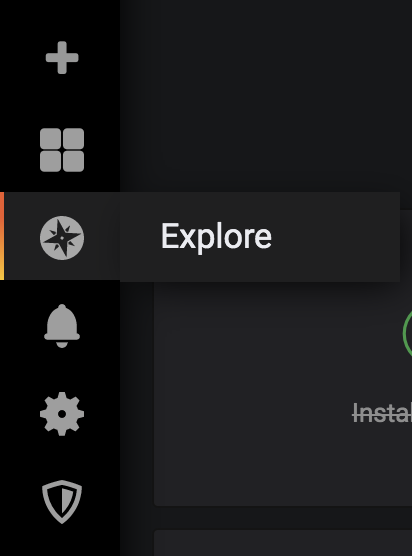
Task: Click the green completed-step circle icon
Action: click(407, 333)
